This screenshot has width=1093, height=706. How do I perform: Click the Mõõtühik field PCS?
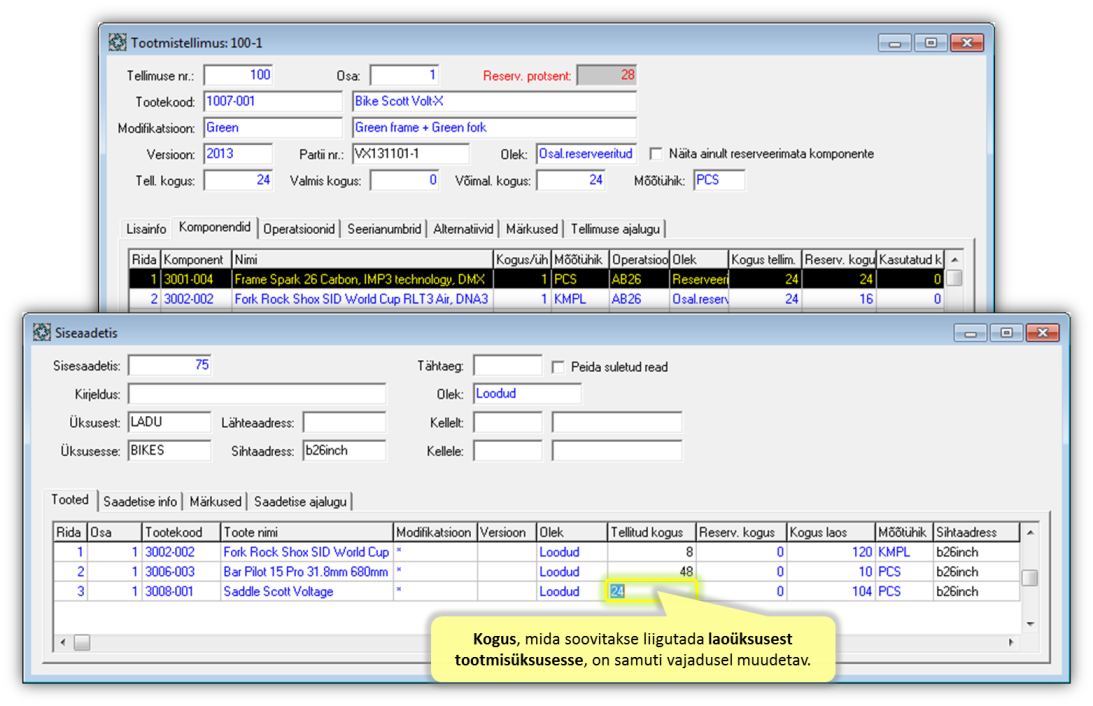719,181
